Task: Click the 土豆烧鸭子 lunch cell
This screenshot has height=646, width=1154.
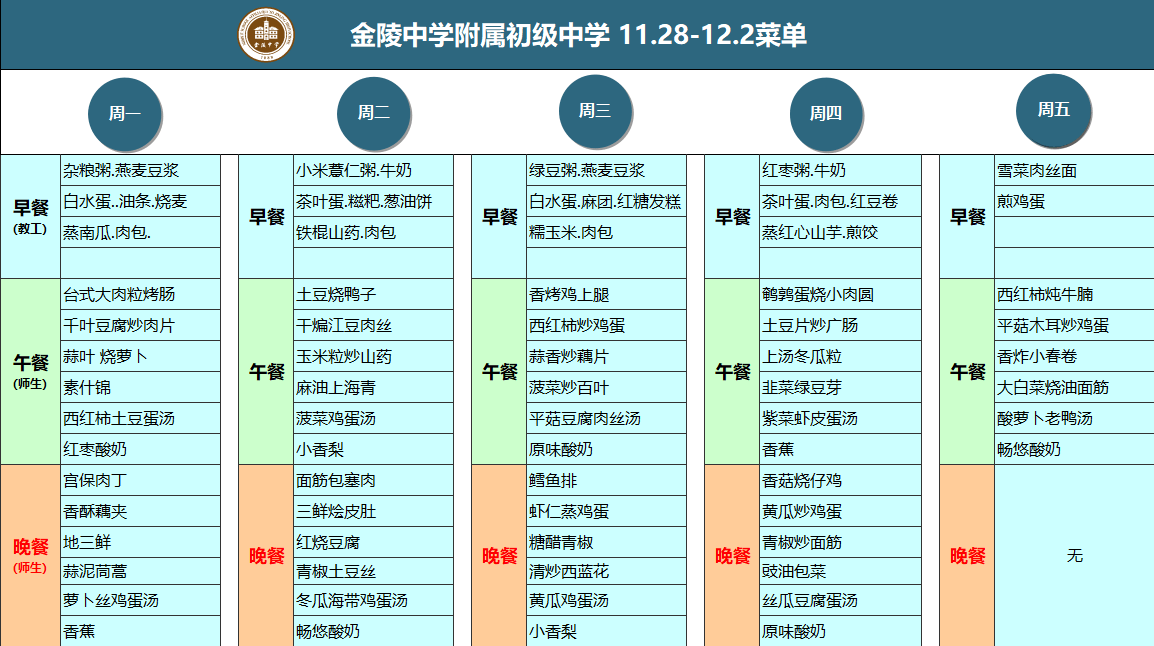Action: click(373, 295)
